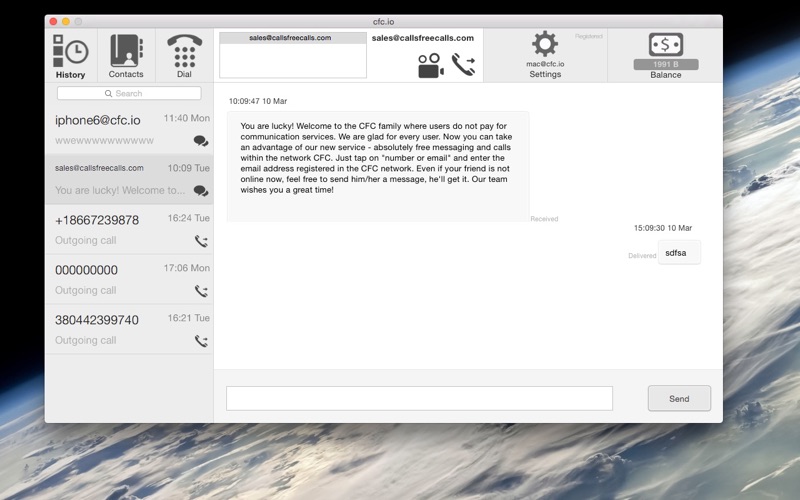Open the History tab

[x=70, y=55]
